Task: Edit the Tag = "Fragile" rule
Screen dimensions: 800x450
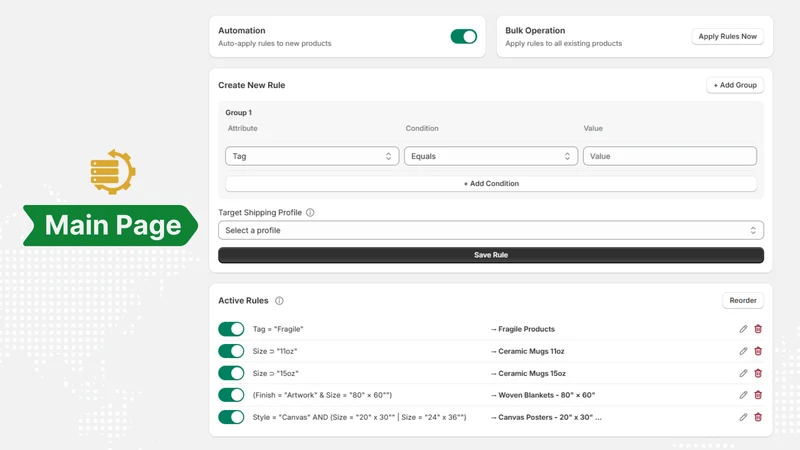Action: pos(743,329)
